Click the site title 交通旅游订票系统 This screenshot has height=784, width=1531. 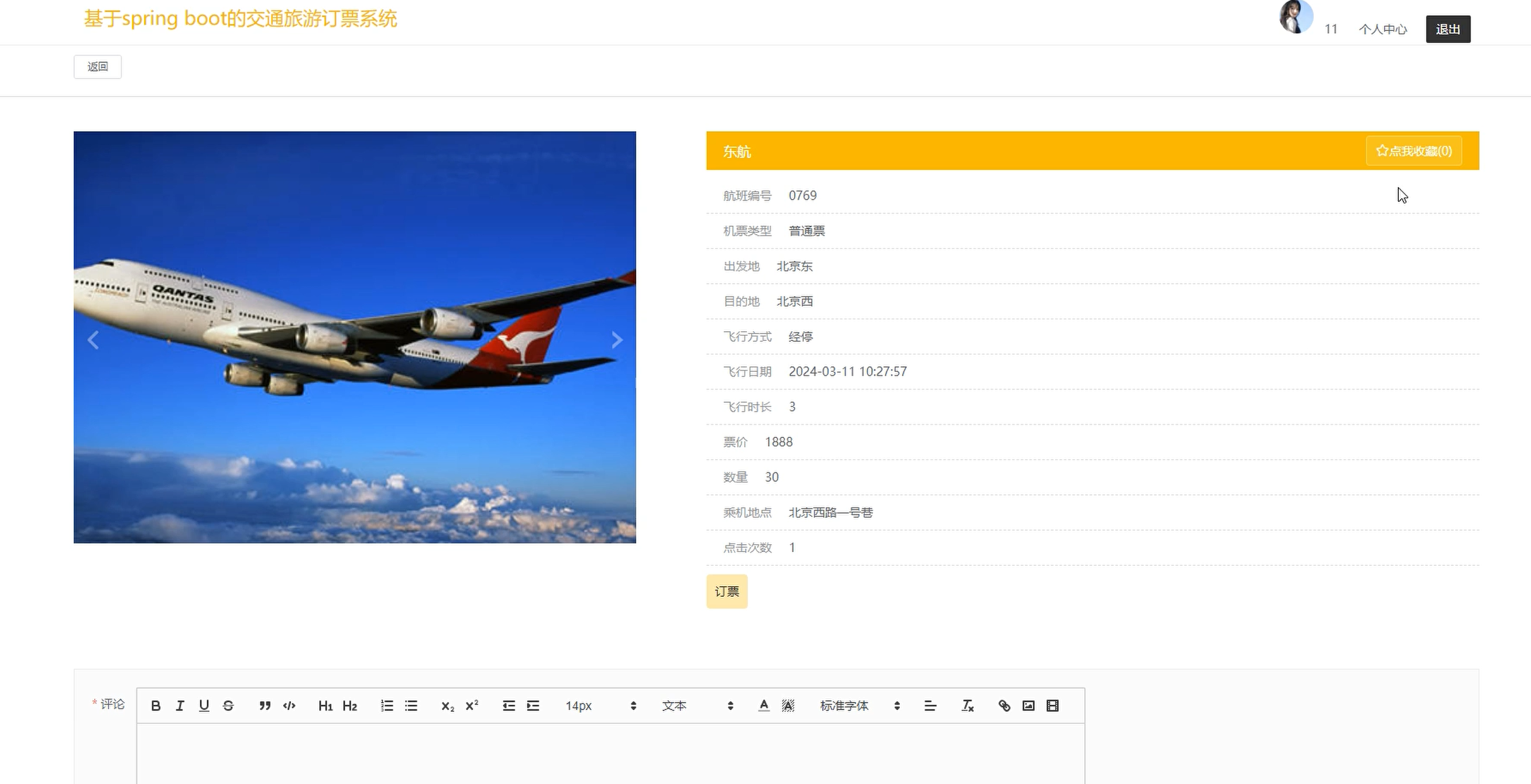click(x=240, y=18)
